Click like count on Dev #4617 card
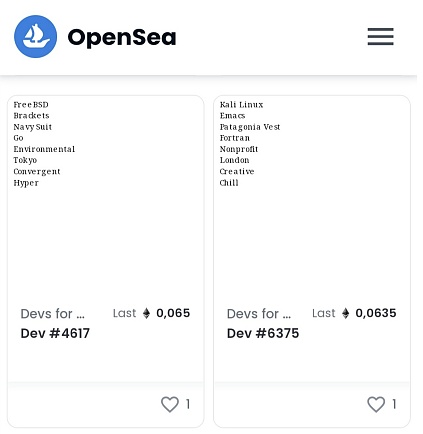This screenshot has width=423, height=434. pyautogui.click(x=188, y=404)
